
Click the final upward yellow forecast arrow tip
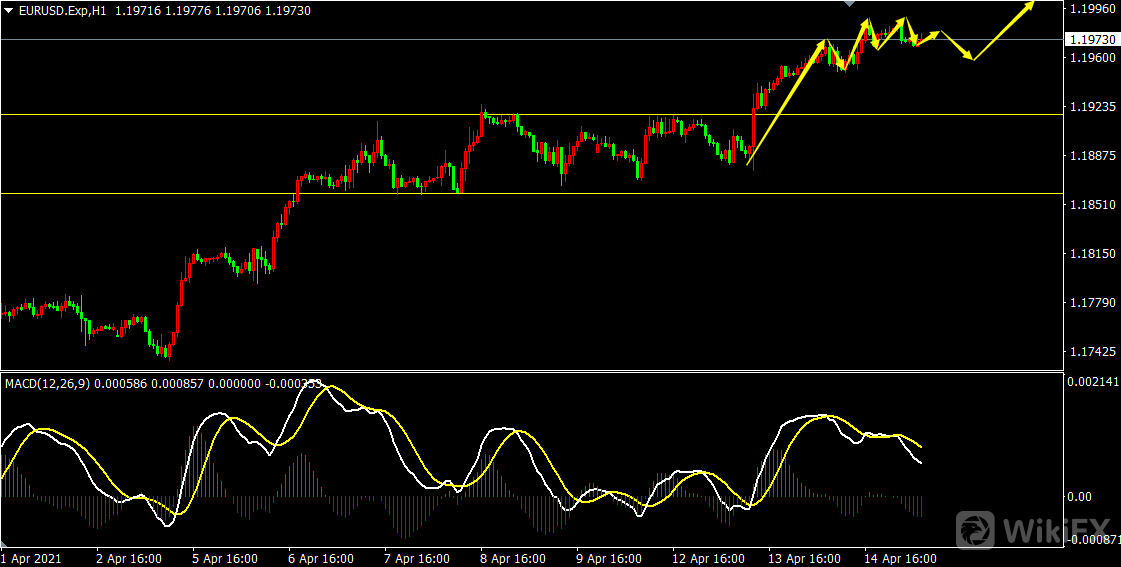[x=1031, y=6]
